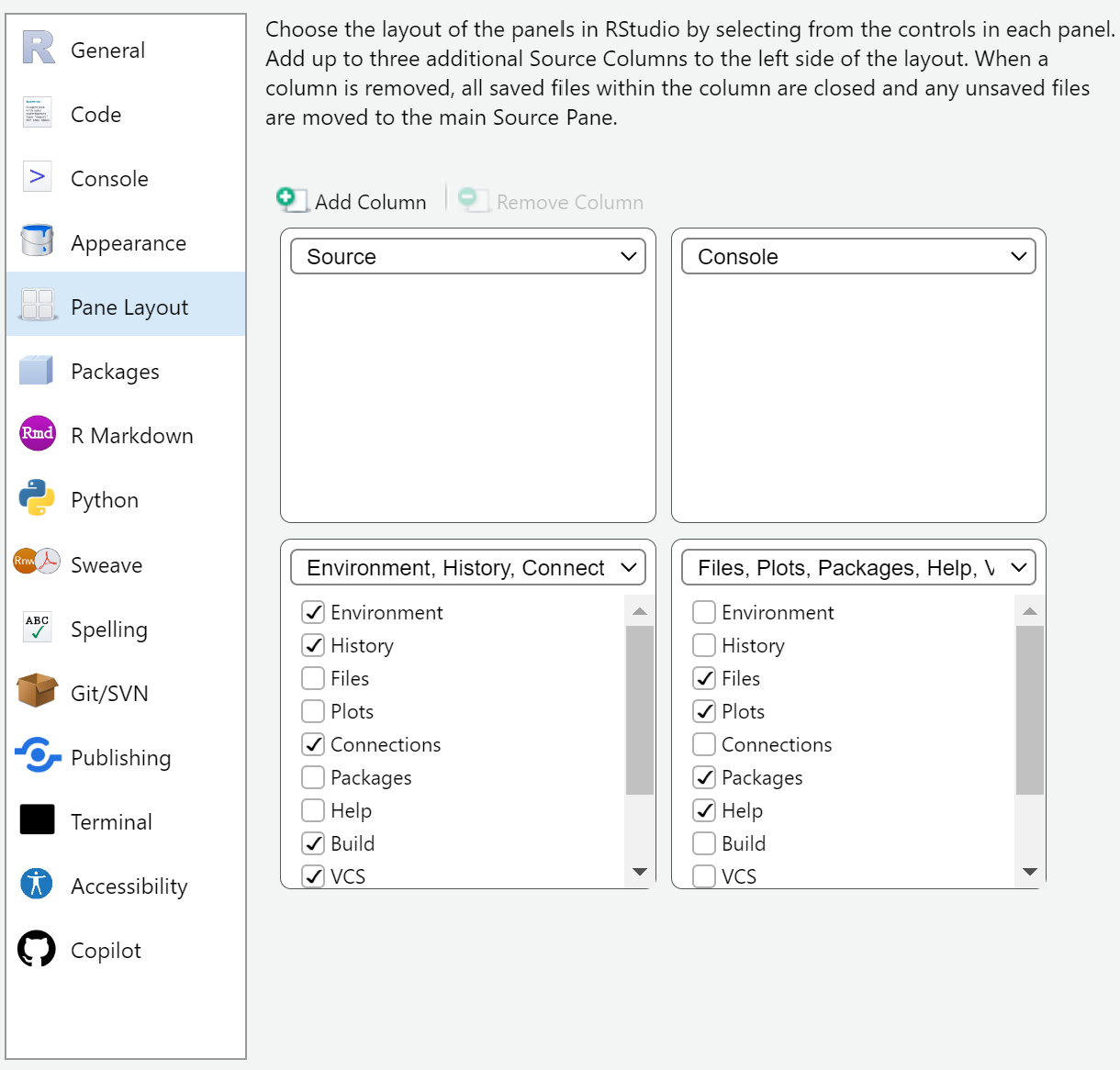Open Console settings via its prompt icon

click(38, 177)
